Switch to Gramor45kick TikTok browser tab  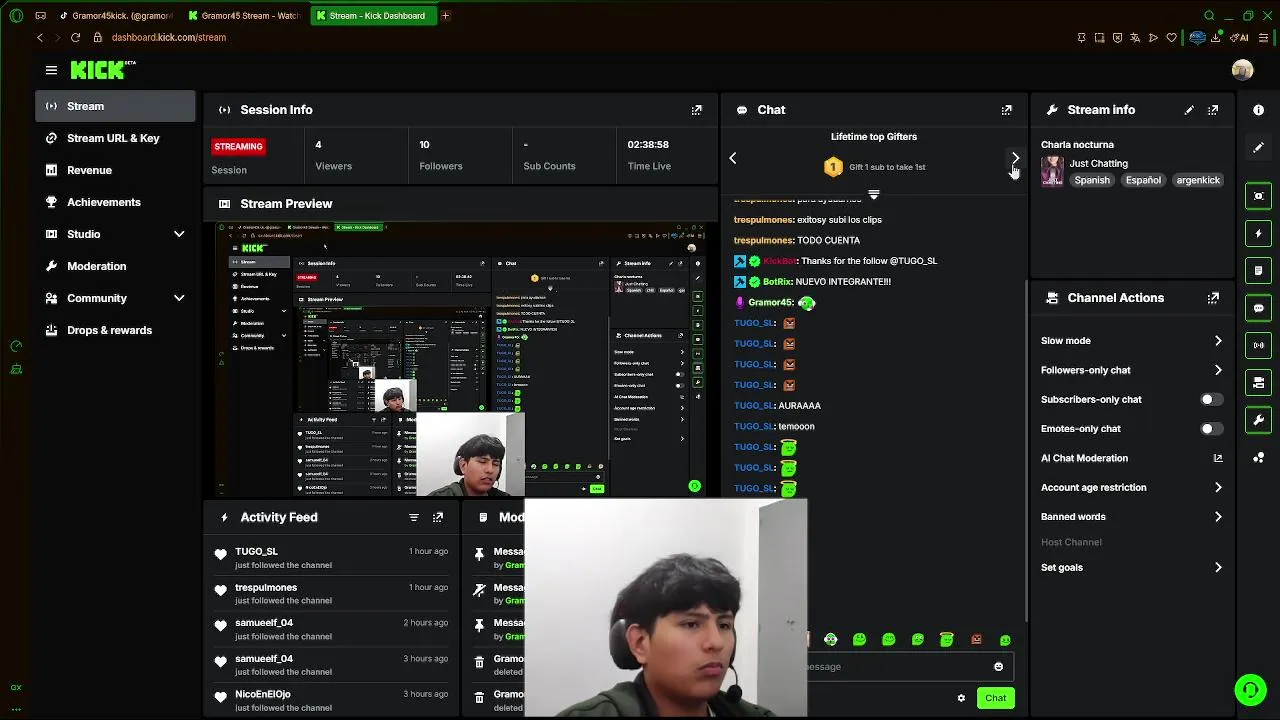pos(115,16)
